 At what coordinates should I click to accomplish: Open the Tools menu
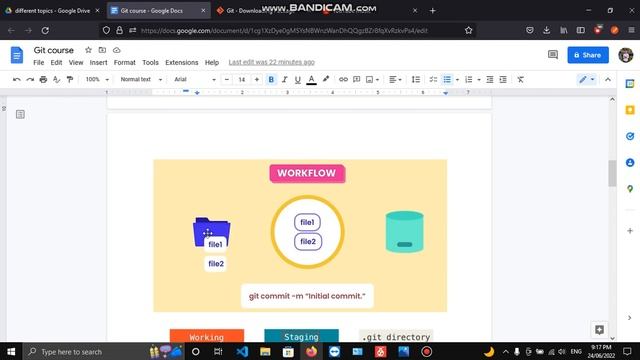click(150, 62)
